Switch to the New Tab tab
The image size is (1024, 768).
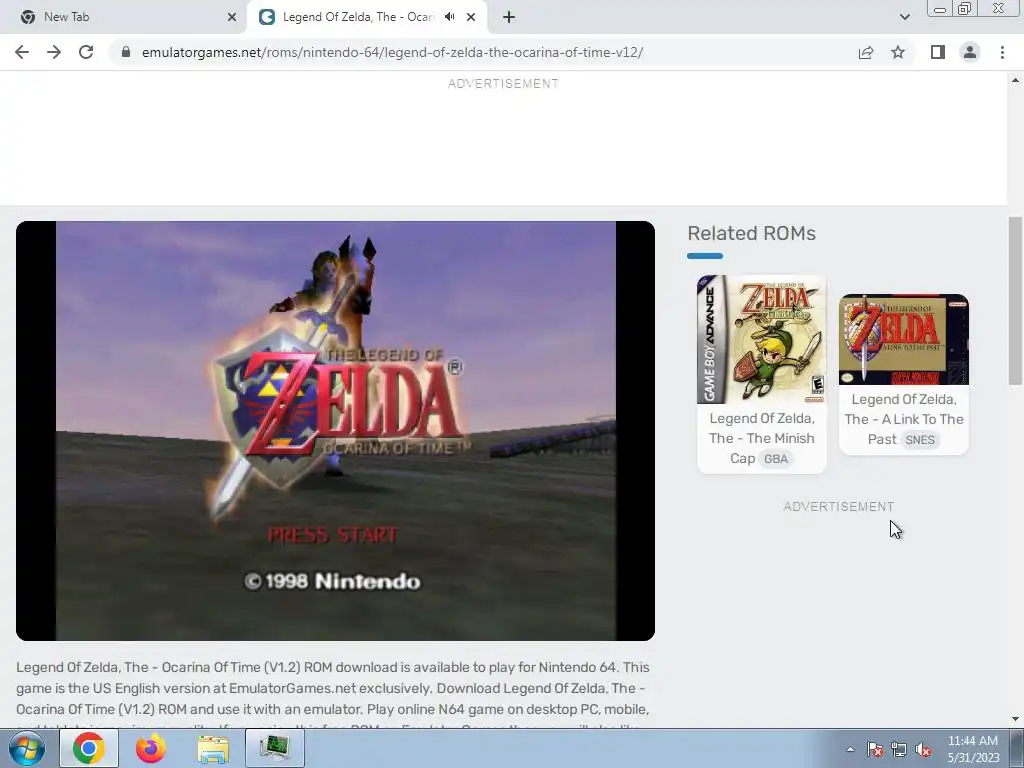(x=124, y=17)
